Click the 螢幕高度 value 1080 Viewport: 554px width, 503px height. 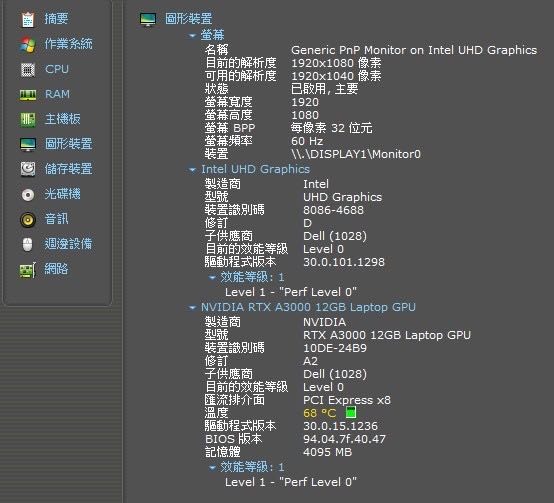click(305, 115)
